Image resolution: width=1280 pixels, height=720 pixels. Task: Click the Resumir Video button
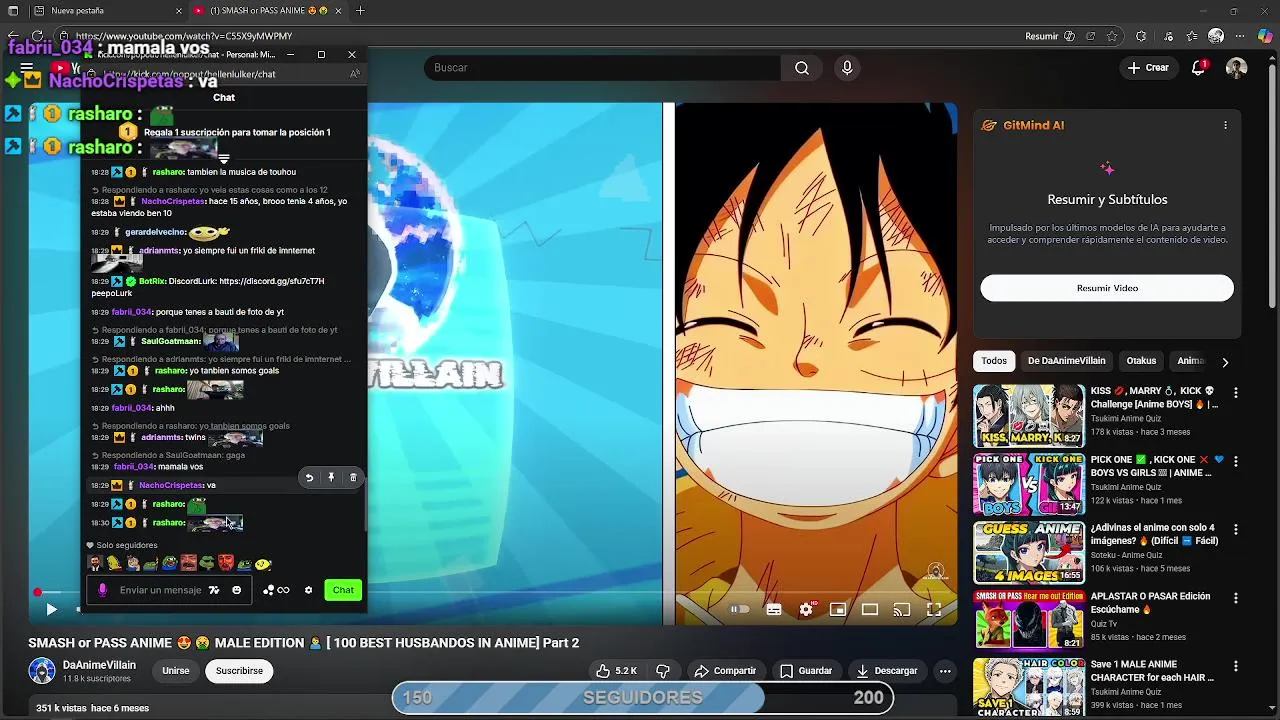tap(1107, 288)
